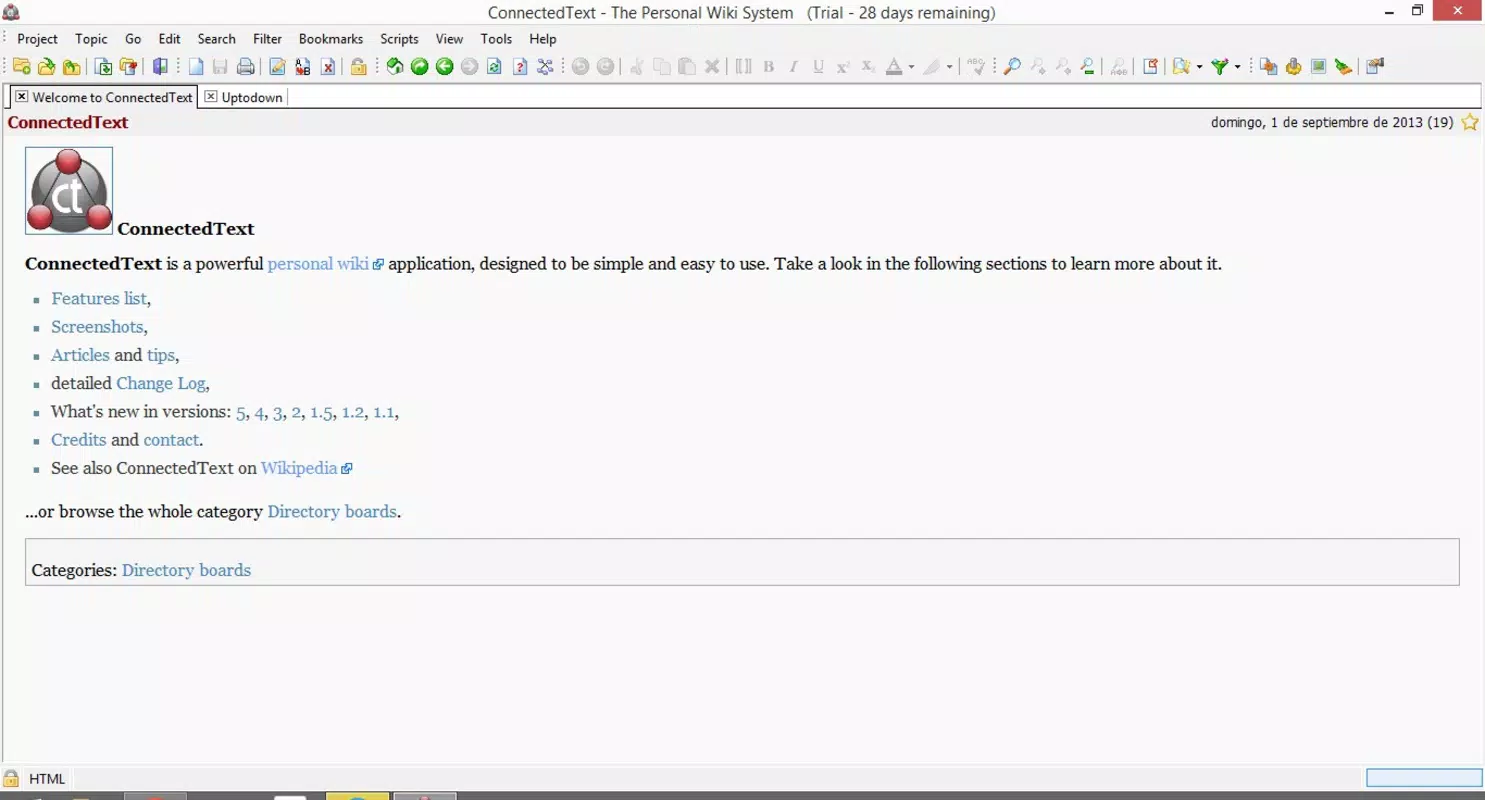Expand the page-view dropdown arrow
The width and height of the screenshot is (1485, 800).
click(x=1198, y=67)
